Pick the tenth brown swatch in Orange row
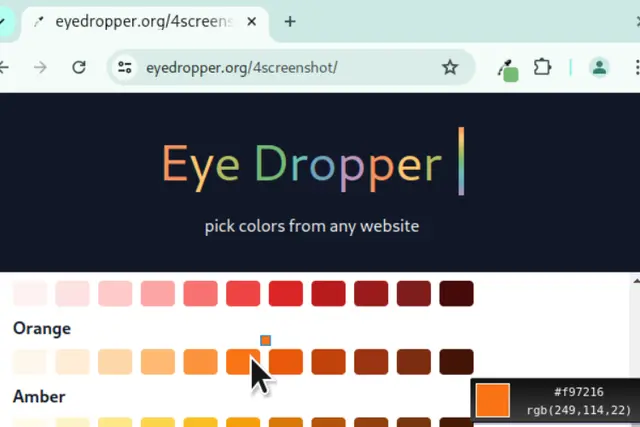 coord(413,361)
